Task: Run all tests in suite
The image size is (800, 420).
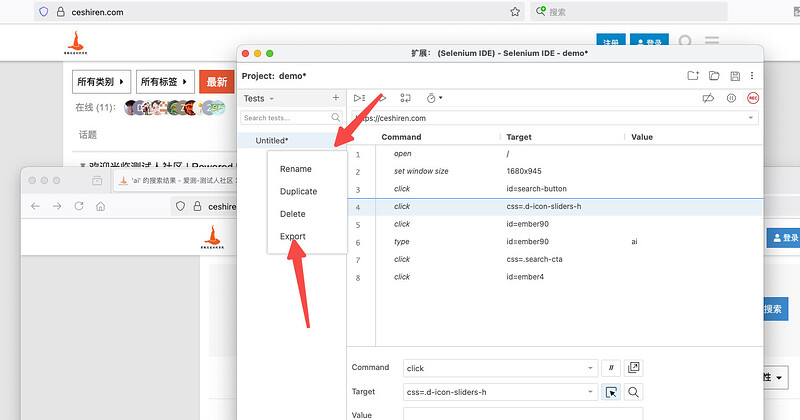Action: click(x=359, y=98)
